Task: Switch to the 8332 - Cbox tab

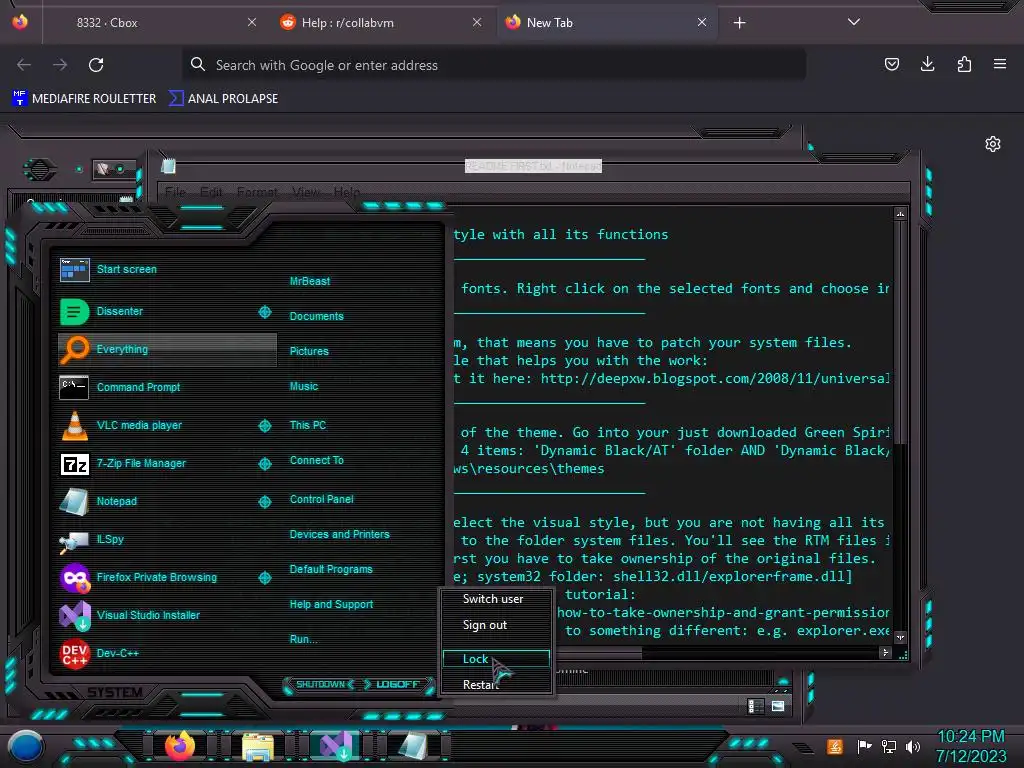Action: tap(152, 22)
